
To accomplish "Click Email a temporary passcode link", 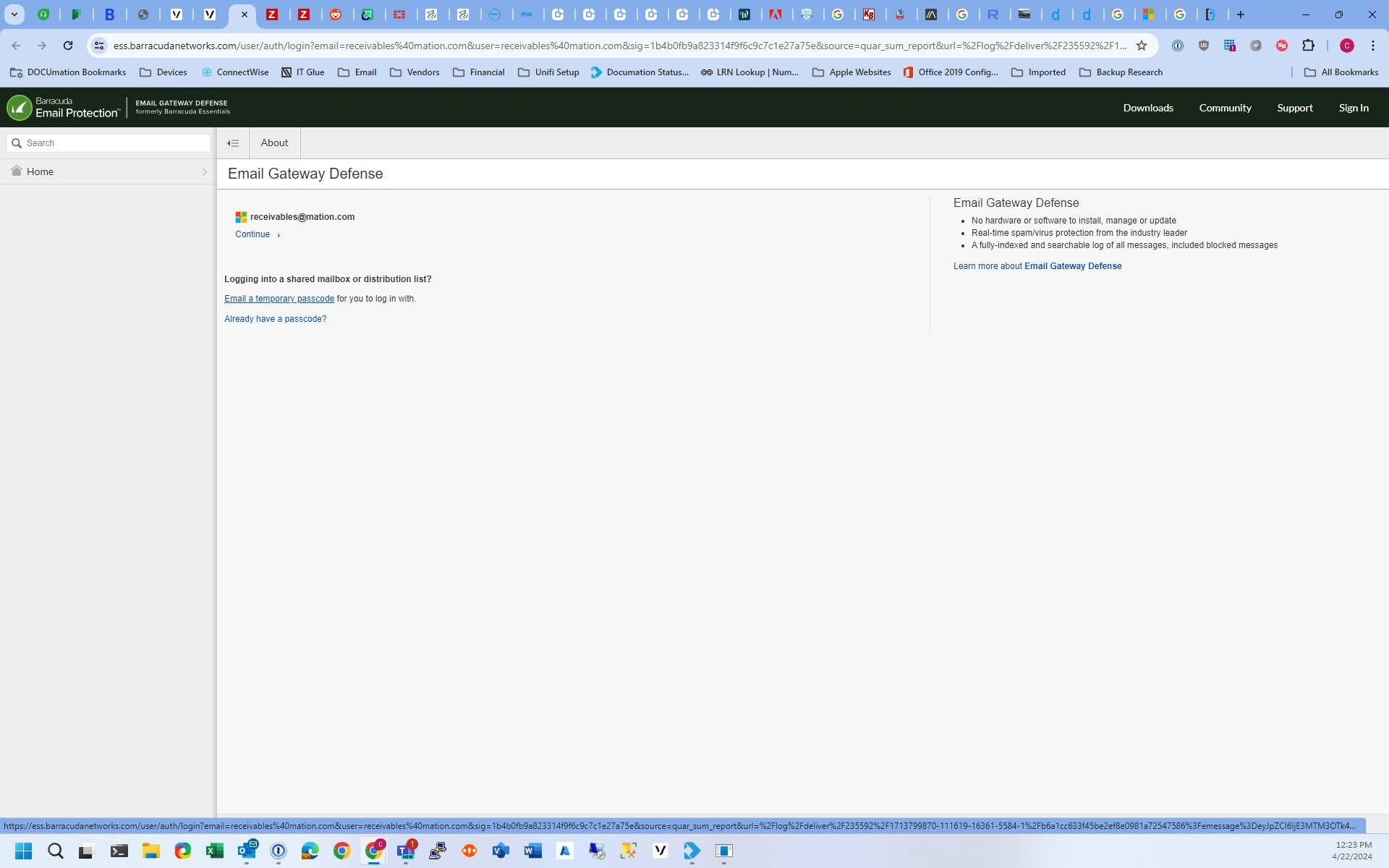I will (x=279, y=299).
